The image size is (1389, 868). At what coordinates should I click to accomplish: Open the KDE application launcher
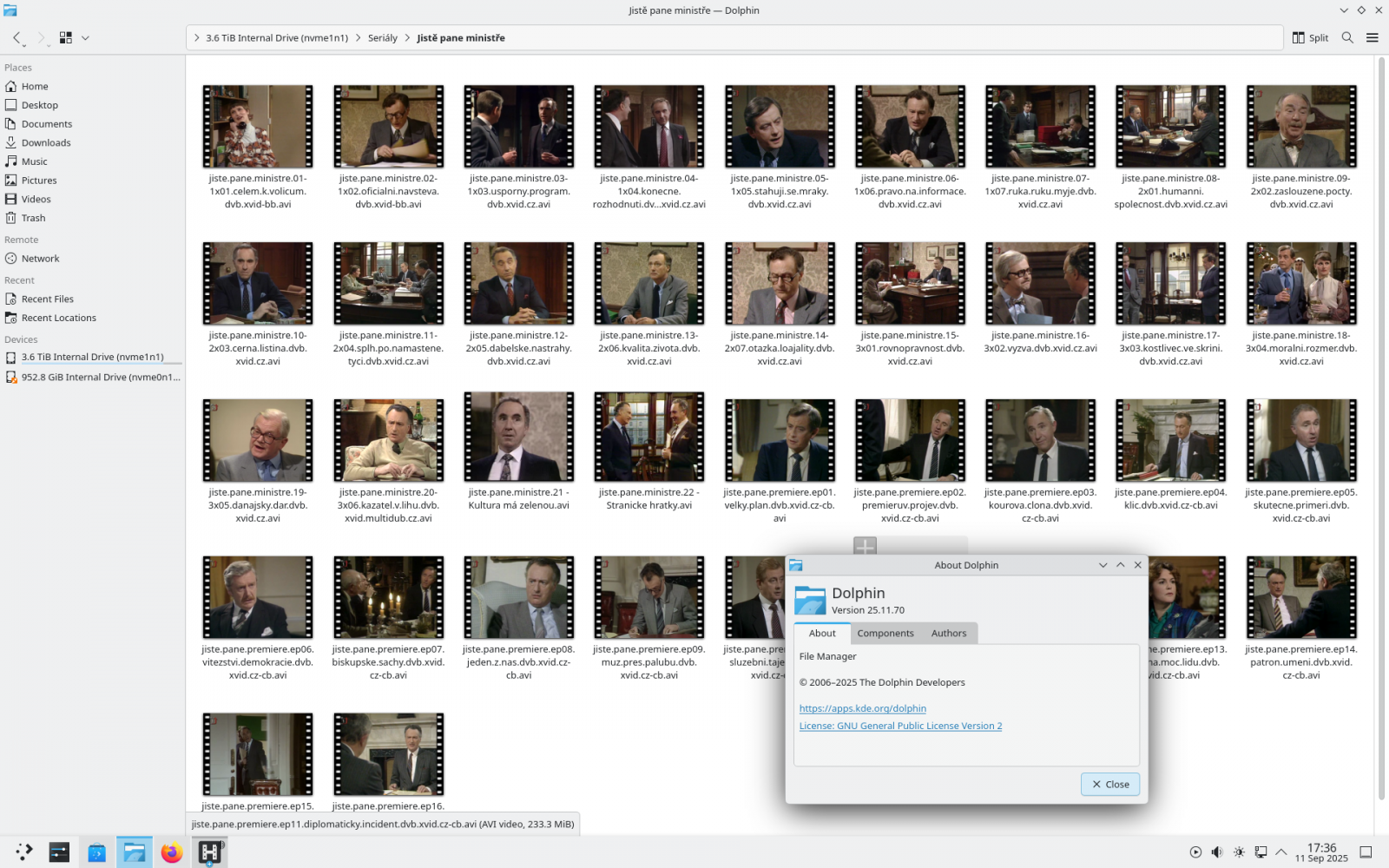tap(23, 852)
